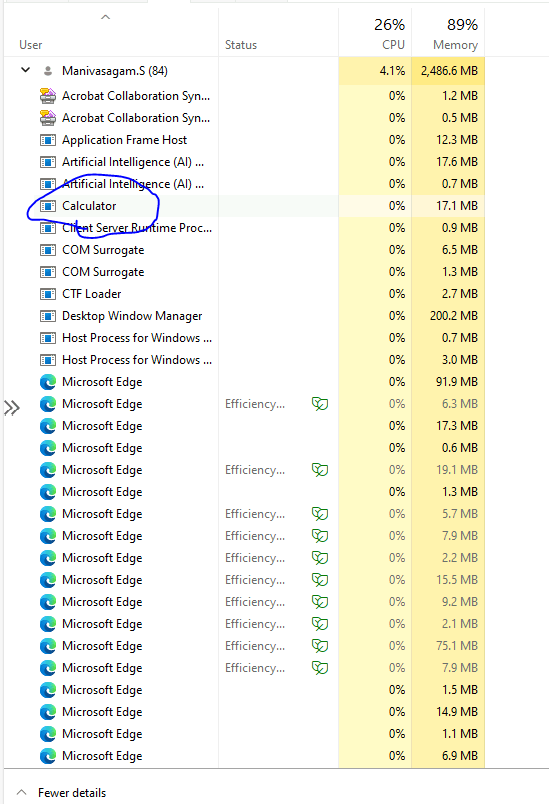Click the Edge icon in the 14.9 MB row
The width and height of the screenshot is (549, 804).
click(x=48, y=712)
